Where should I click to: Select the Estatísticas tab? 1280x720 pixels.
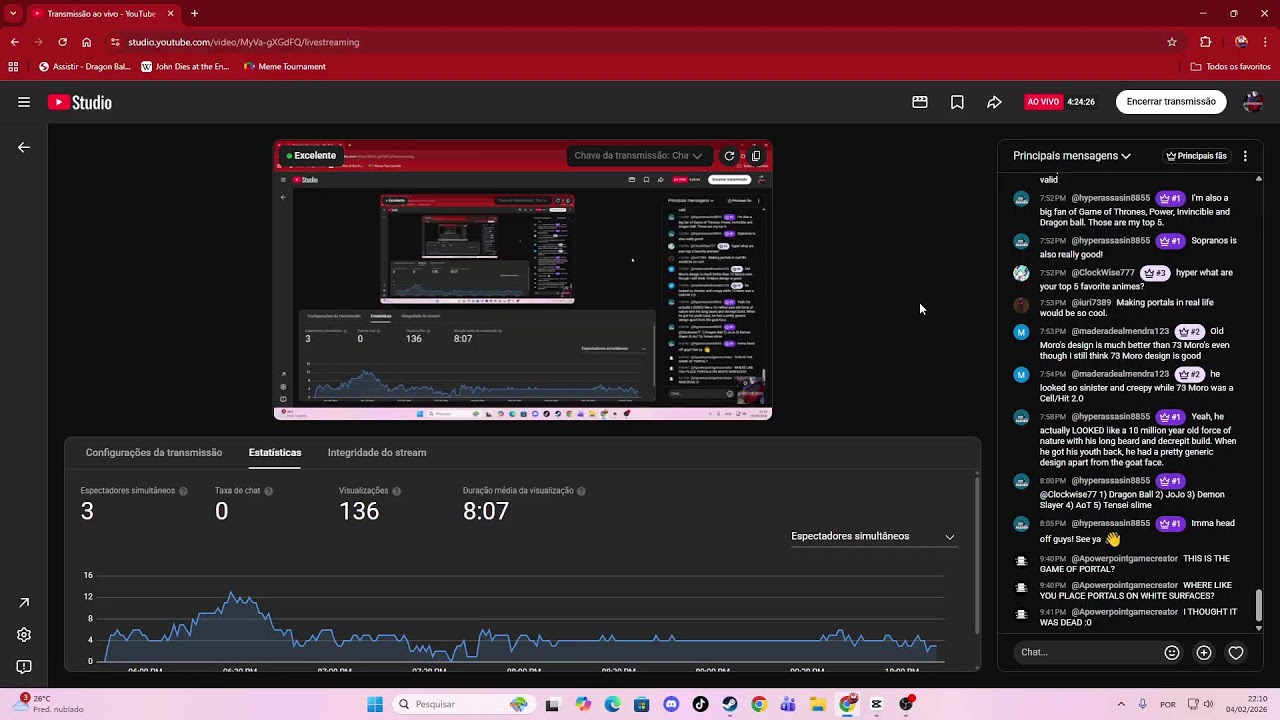click(x=275, y=452)
